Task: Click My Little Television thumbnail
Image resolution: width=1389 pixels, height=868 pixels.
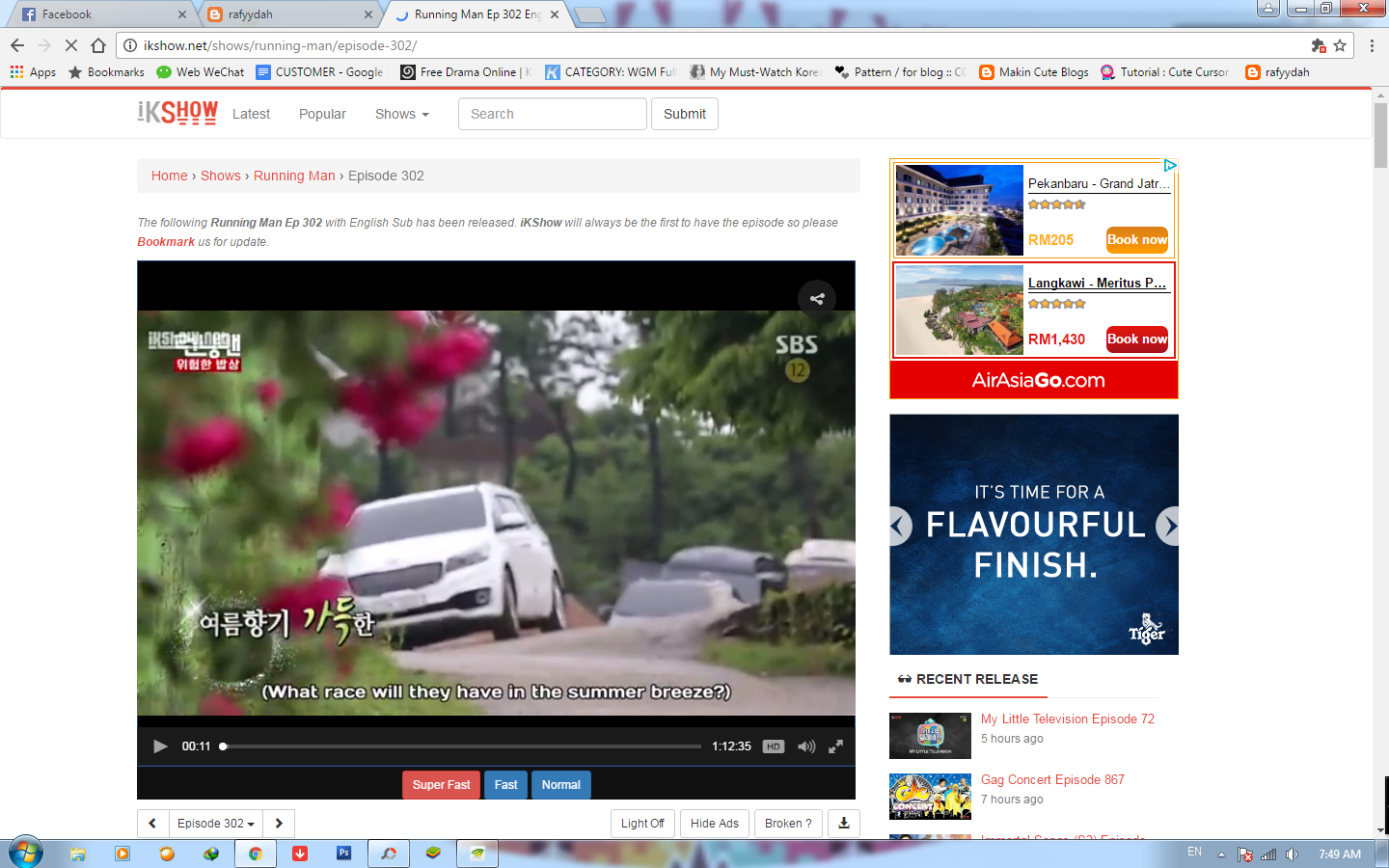Action: coord(930,736)
